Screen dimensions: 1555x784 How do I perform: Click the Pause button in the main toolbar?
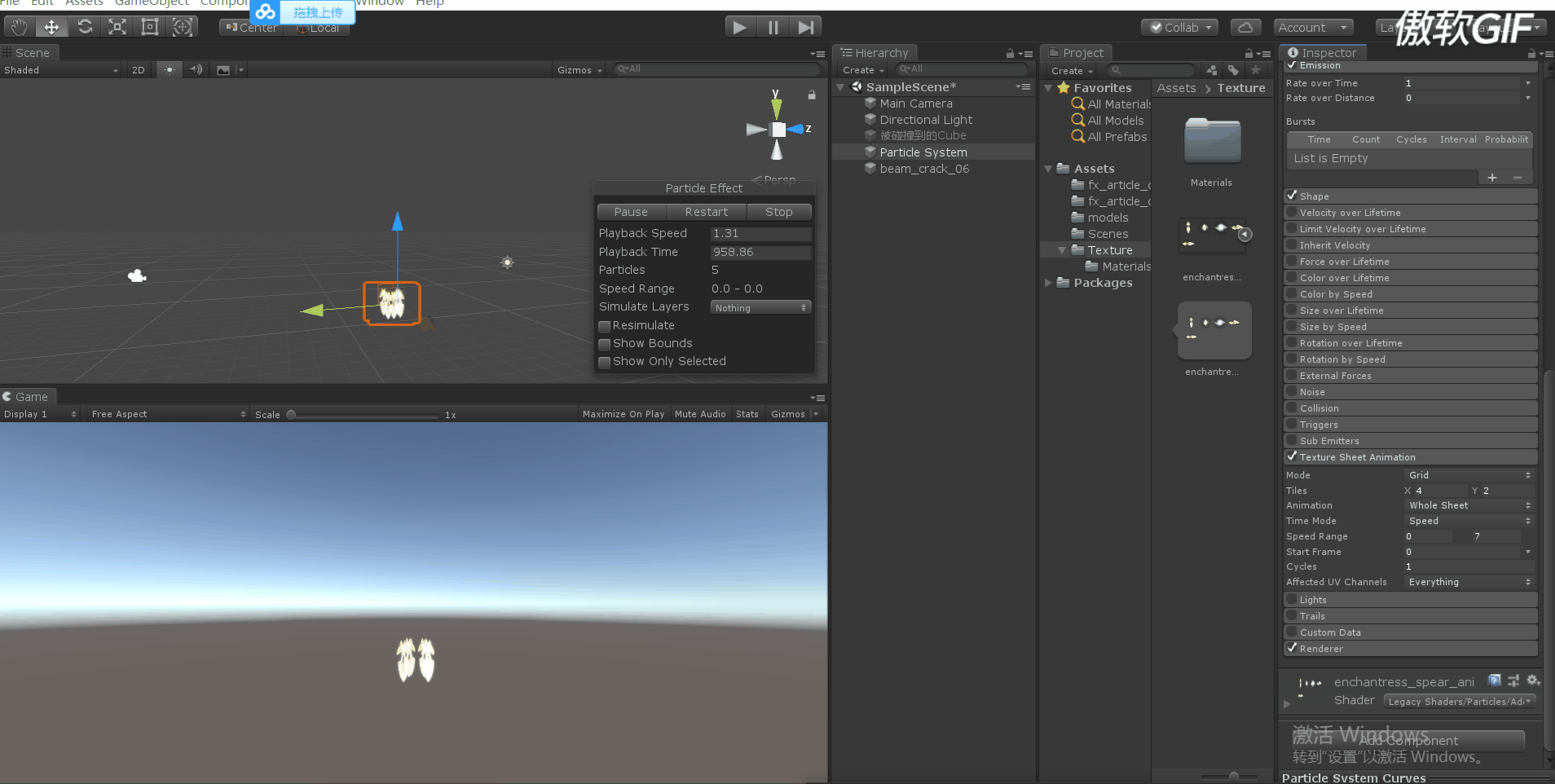pyautogui.click(x=773, y=27)
